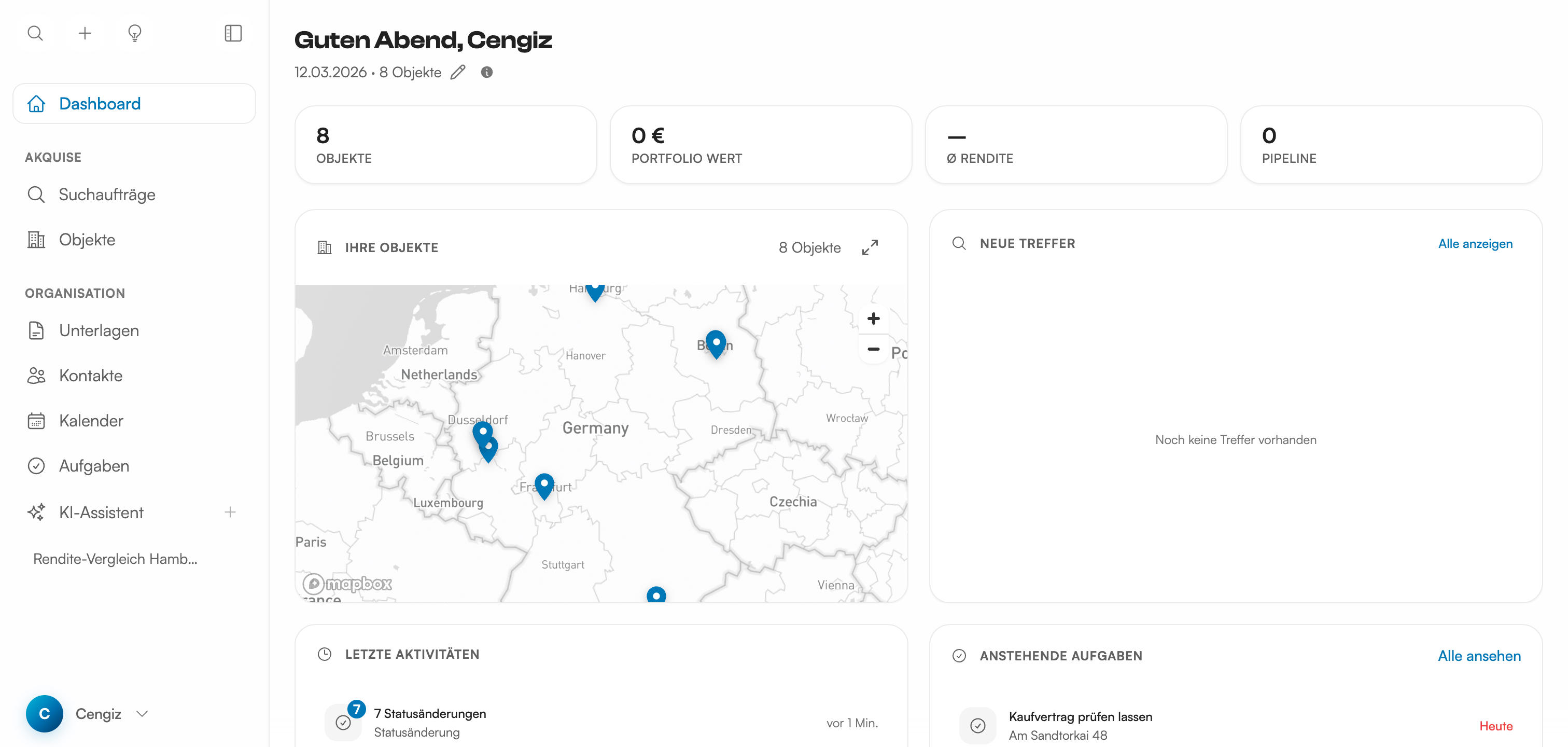Click the info icon next to 8 Objekte
The image size is (1568, 747).
coord(486,73)
